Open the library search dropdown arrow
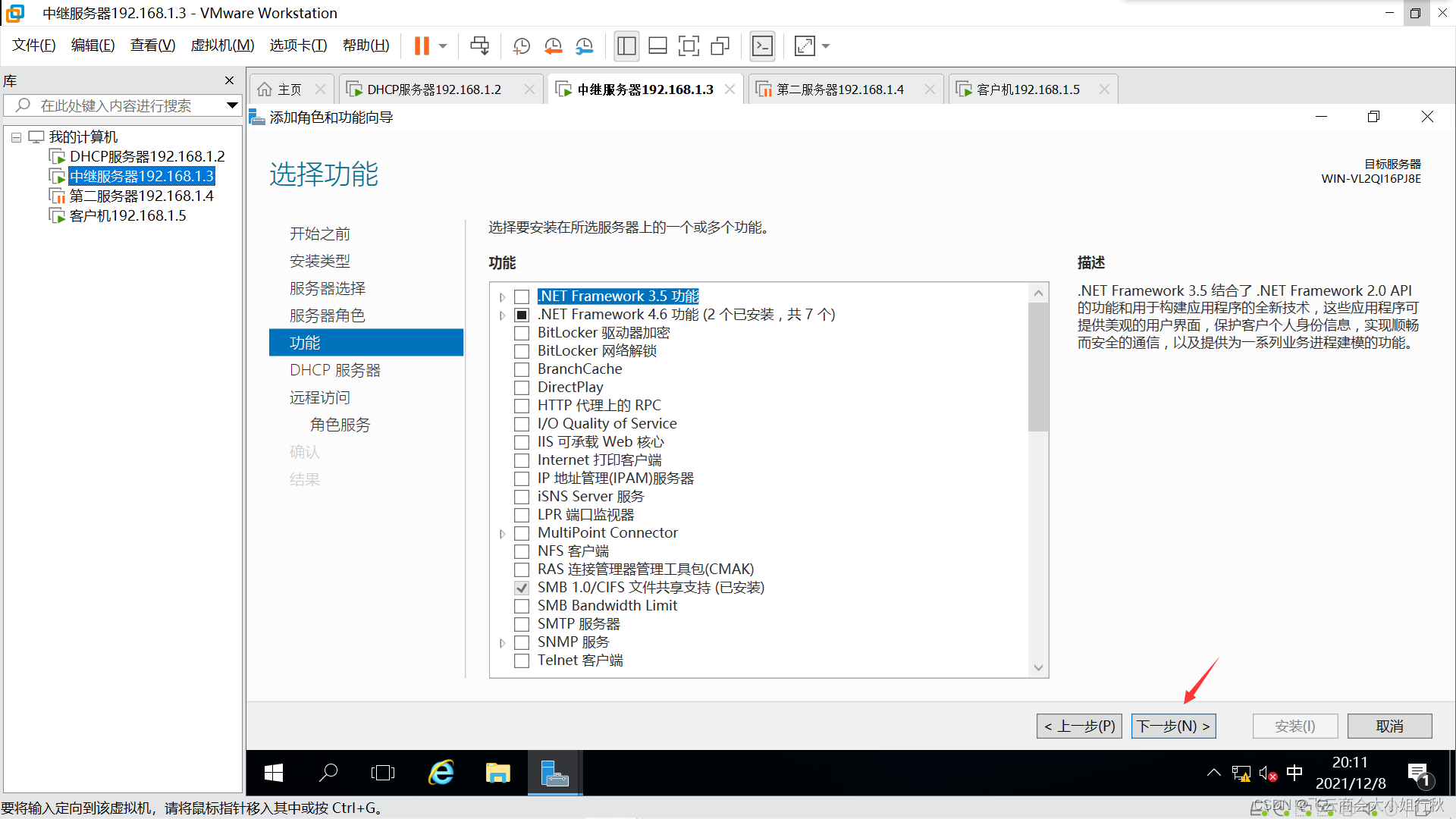Screen dimensions: 1456x819 point(232,105)
